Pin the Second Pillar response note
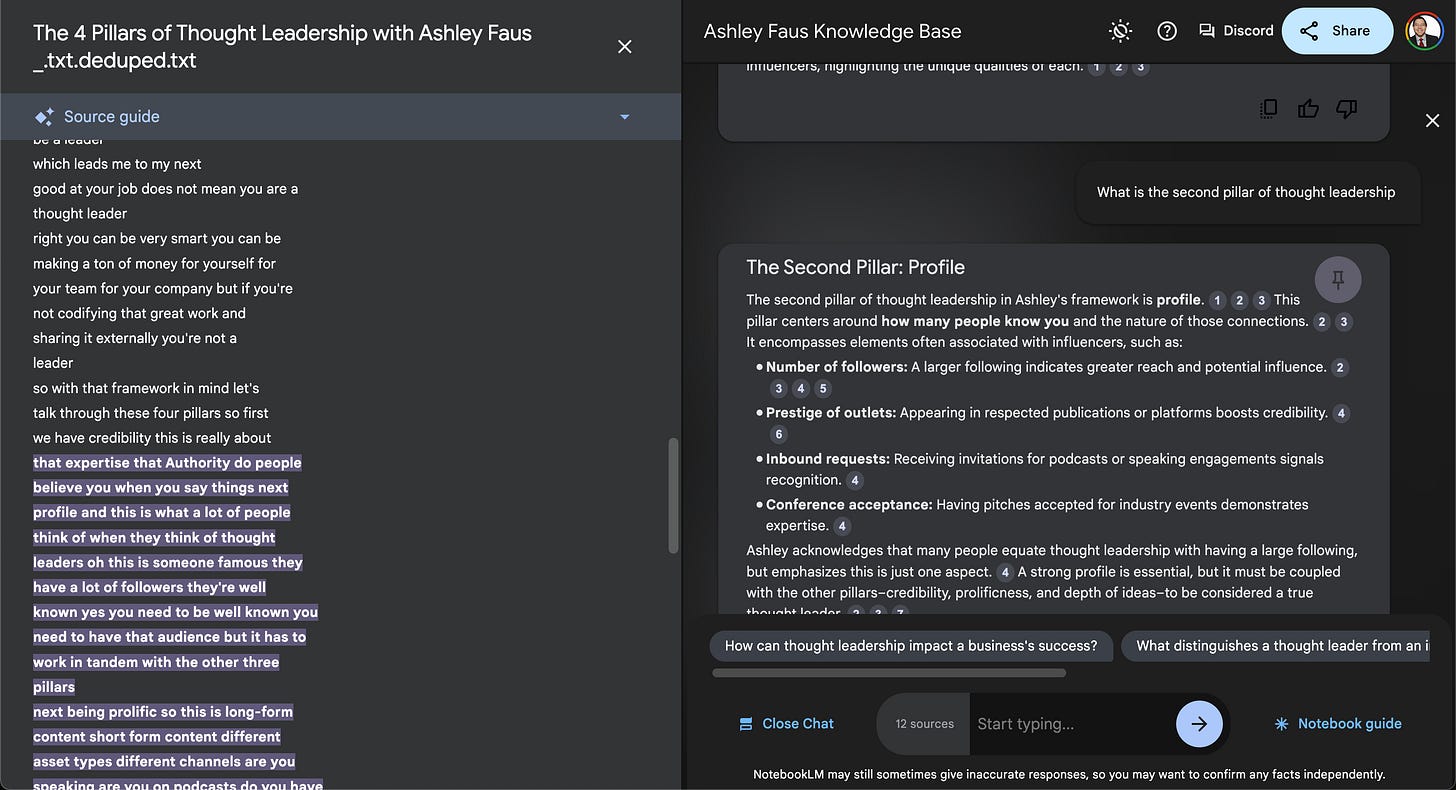 coord(1338,280)
